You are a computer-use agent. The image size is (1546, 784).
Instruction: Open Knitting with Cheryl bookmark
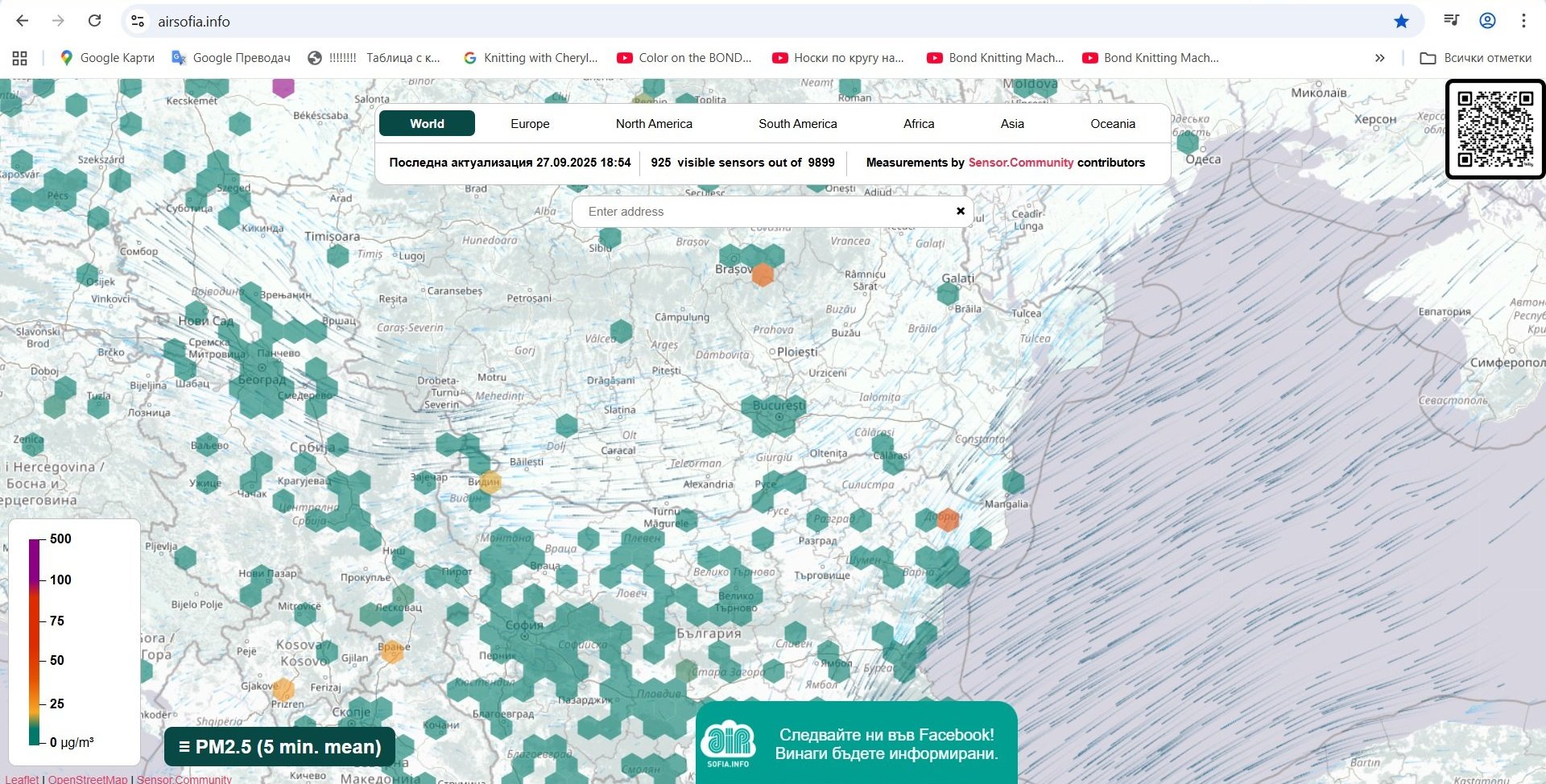pos(531,58)
